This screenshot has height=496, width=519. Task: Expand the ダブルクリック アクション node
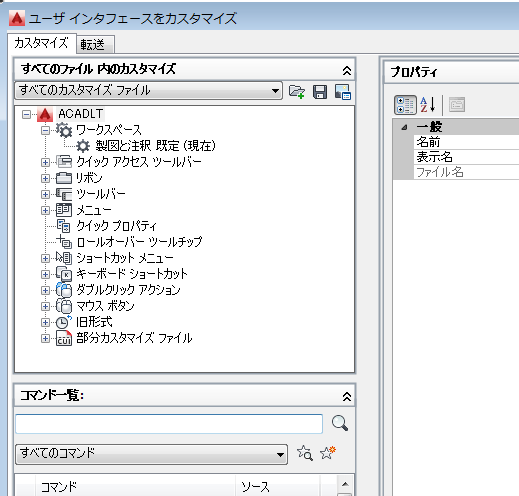[45, 290]
